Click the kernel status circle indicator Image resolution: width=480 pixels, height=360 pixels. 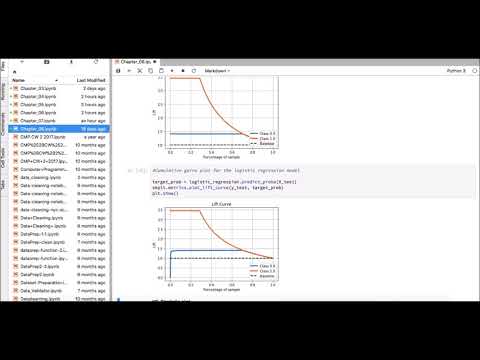(474, 71)
